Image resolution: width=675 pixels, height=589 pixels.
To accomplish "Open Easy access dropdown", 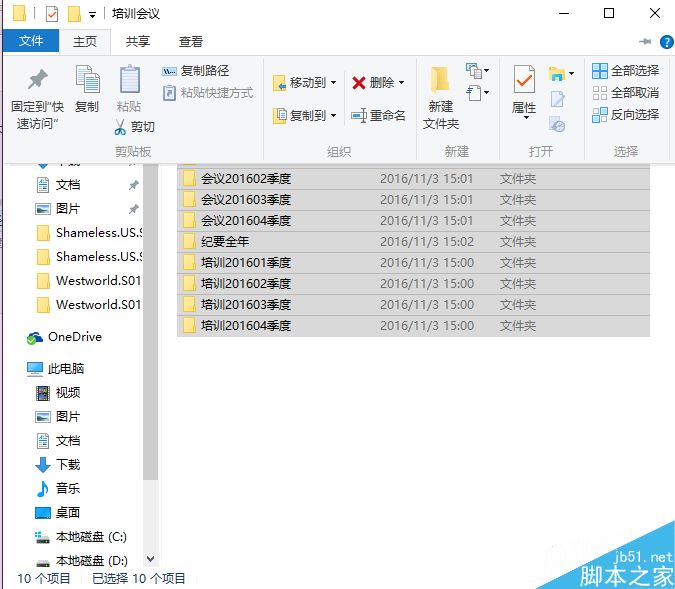I will click(477, 93).
